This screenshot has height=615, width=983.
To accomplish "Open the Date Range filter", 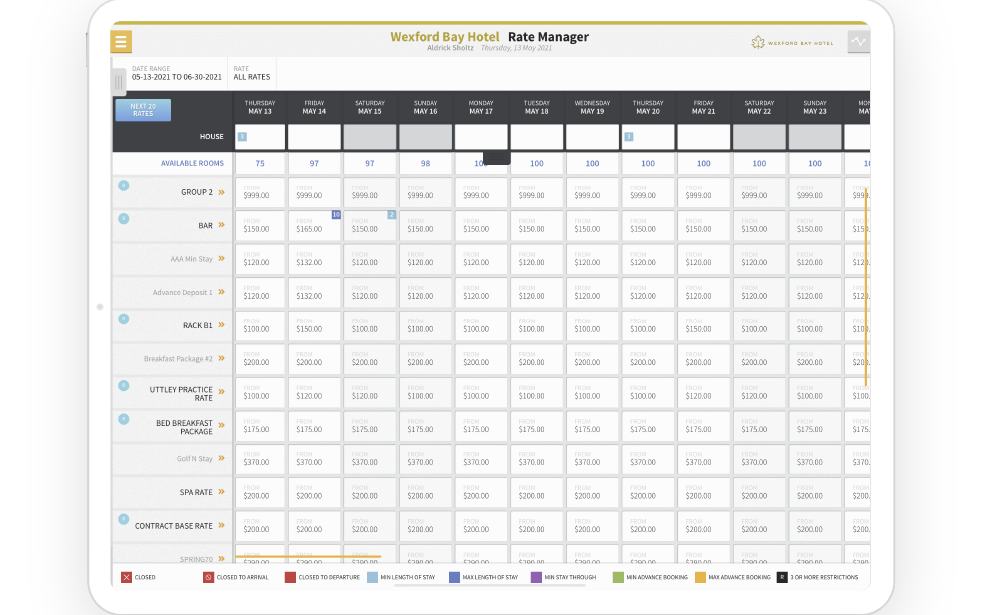I will coord(177,73).
